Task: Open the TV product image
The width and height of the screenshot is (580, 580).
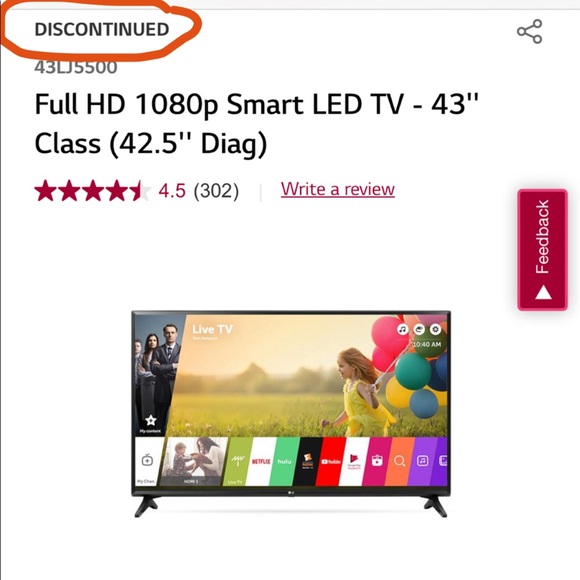Action: point(291,414)
